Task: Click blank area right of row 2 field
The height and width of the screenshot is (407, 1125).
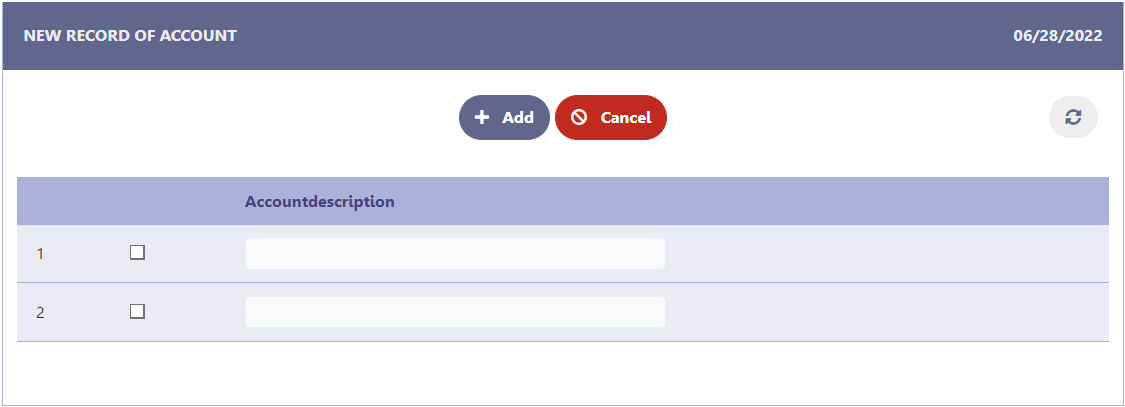Action: (x=885, y=312)
